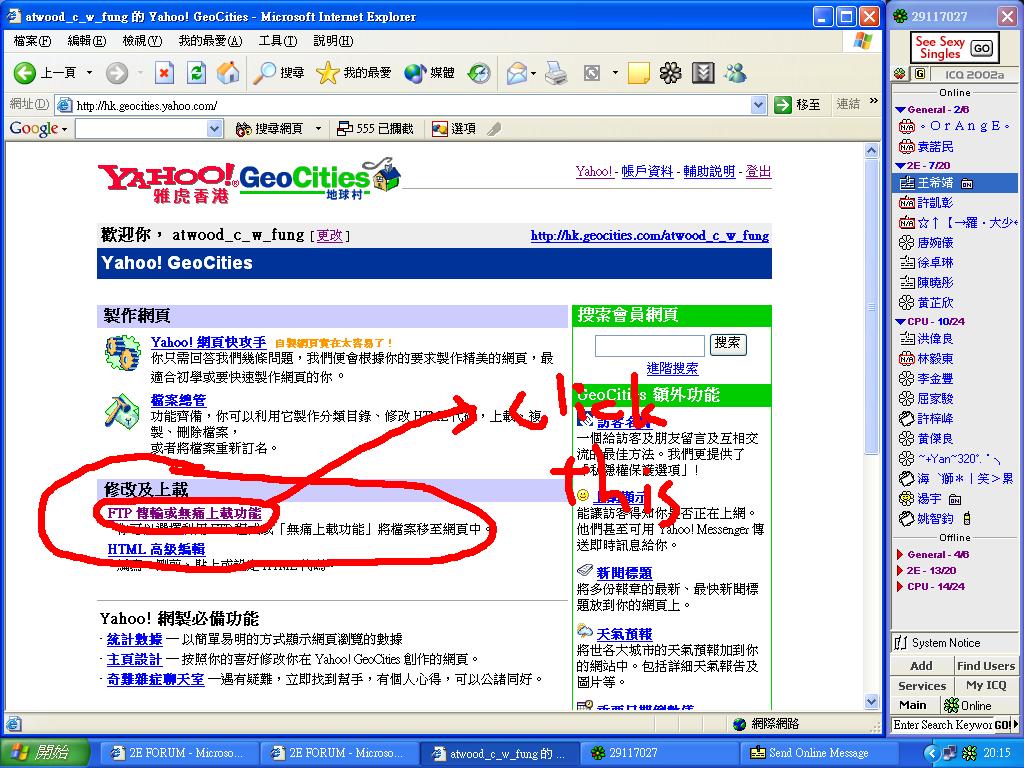Click ICQ Find Users button
1024x768 pixels.
[985, 665]
